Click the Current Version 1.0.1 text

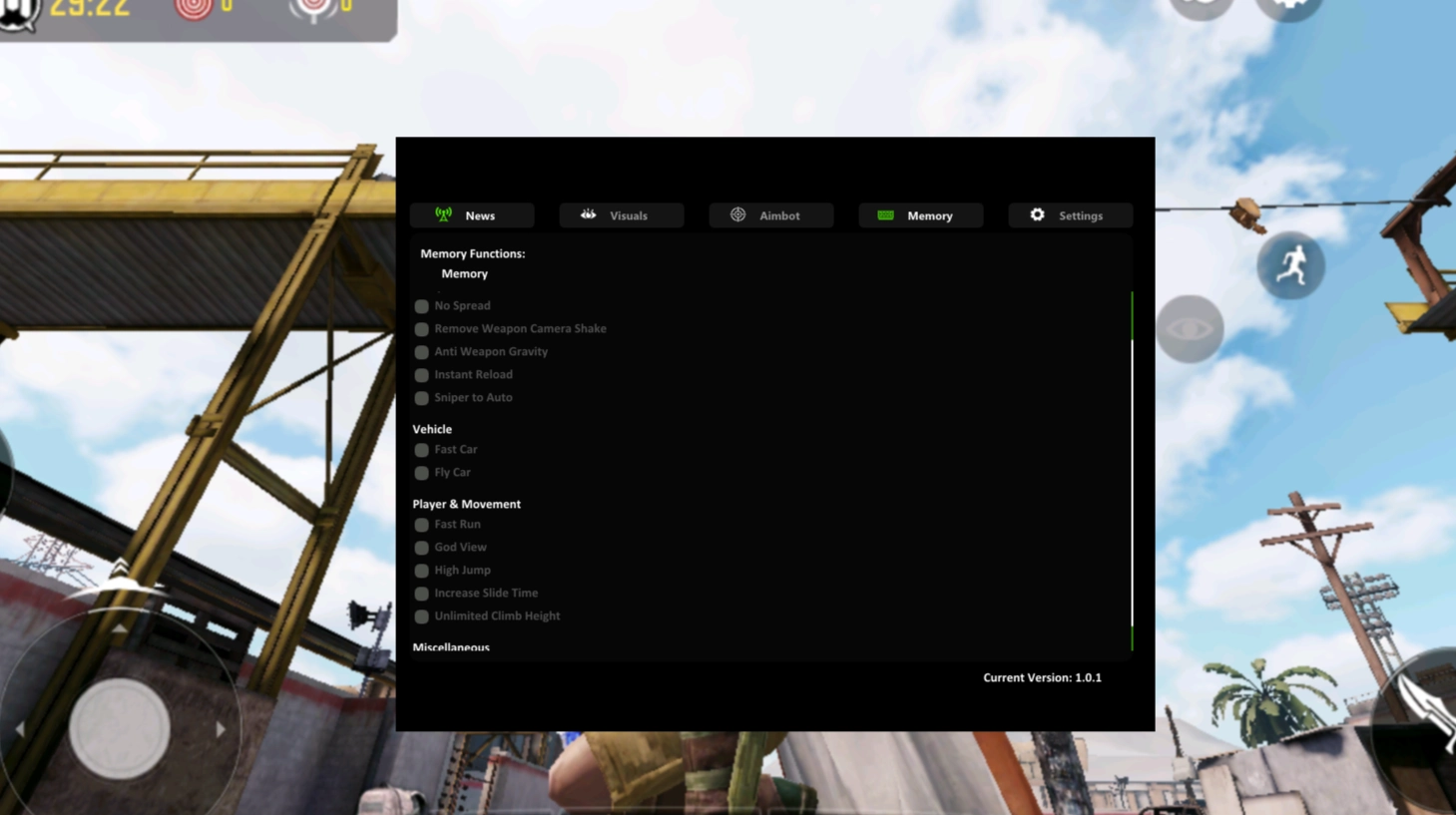(x=1042, y=677)
